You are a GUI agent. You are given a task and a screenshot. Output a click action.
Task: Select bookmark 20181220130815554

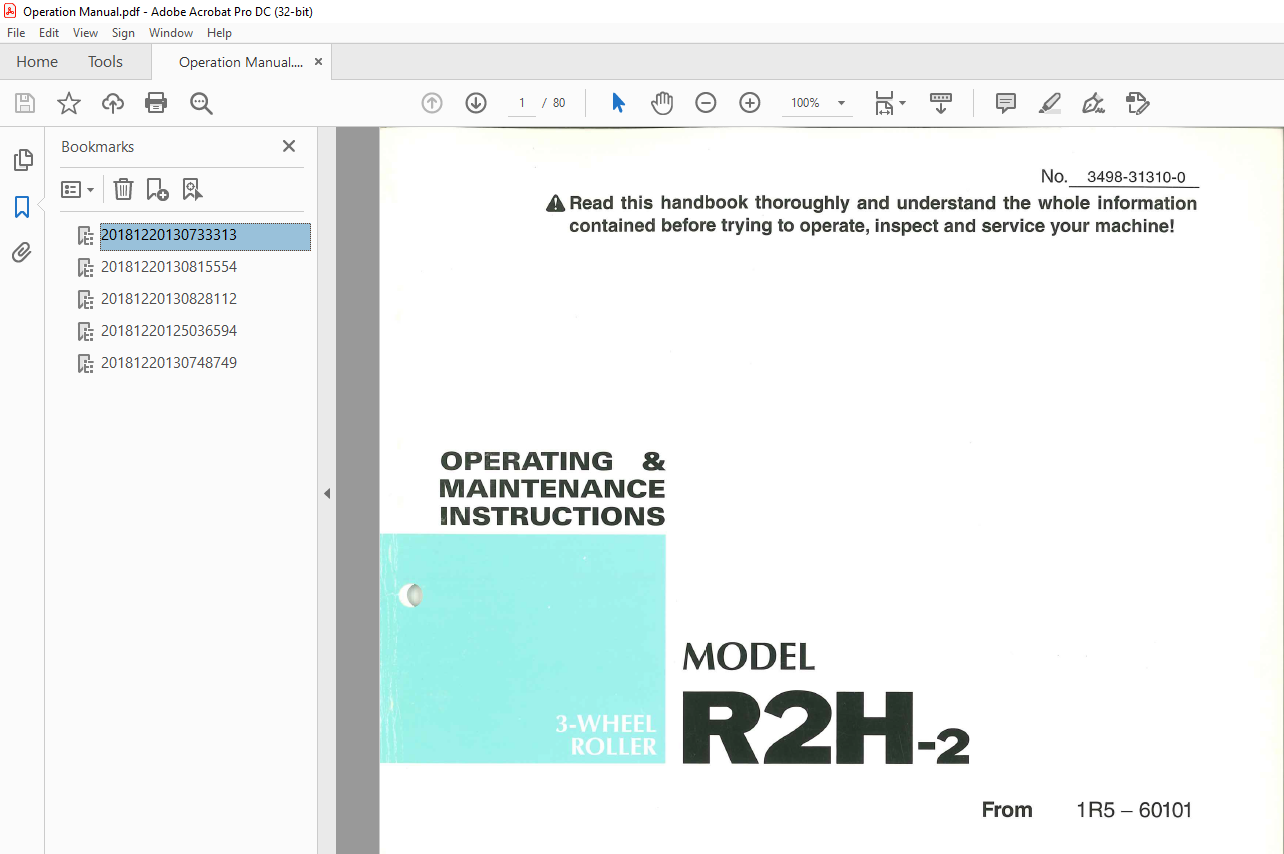point(169,267)
